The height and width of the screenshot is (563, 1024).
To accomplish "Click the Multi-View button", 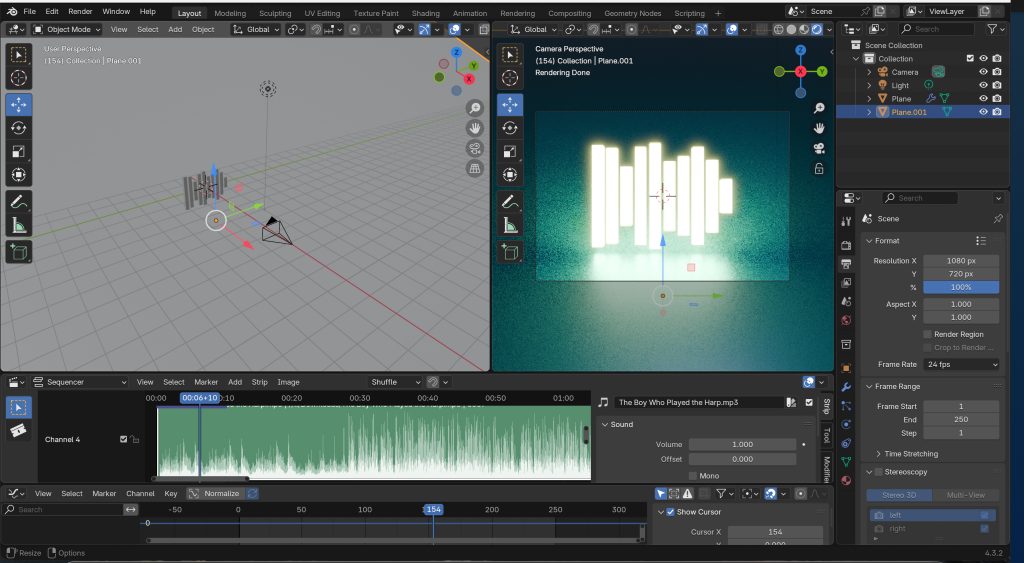I will click(965, 495).
